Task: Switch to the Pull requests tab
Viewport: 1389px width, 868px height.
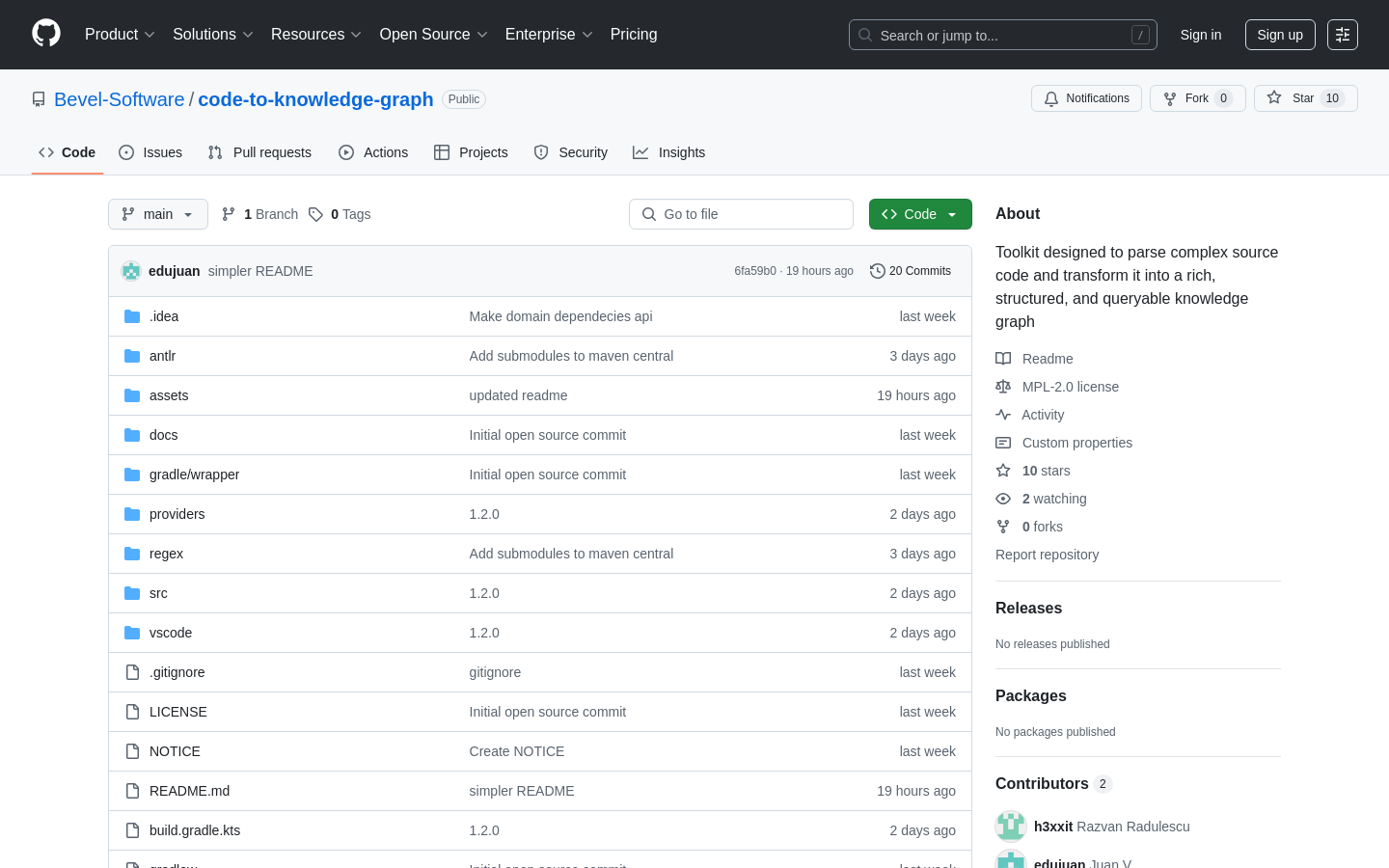Action: [x=259, y=152]
